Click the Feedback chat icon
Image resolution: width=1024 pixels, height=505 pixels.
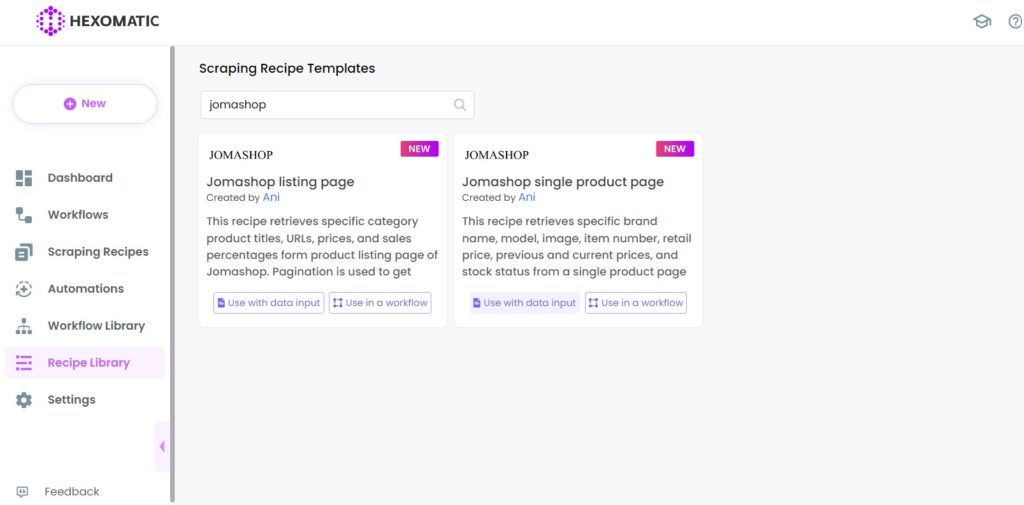click(x=22, y=492)
